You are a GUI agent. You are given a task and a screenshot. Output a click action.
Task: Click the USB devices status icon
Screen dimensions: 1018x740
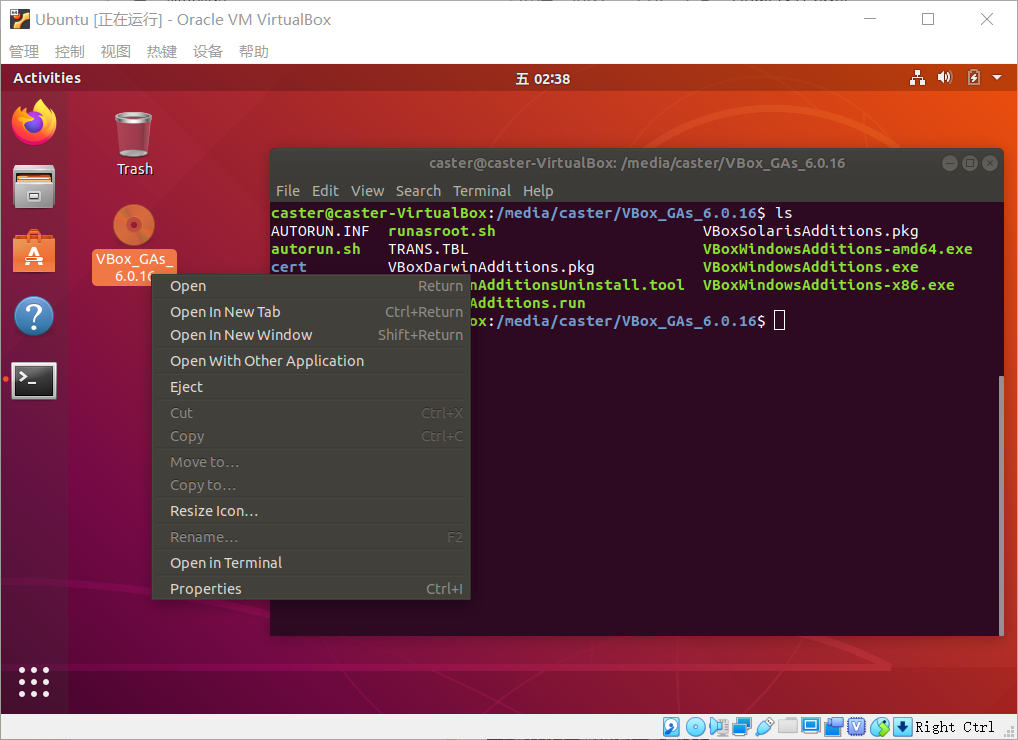[x=765, y=726]
